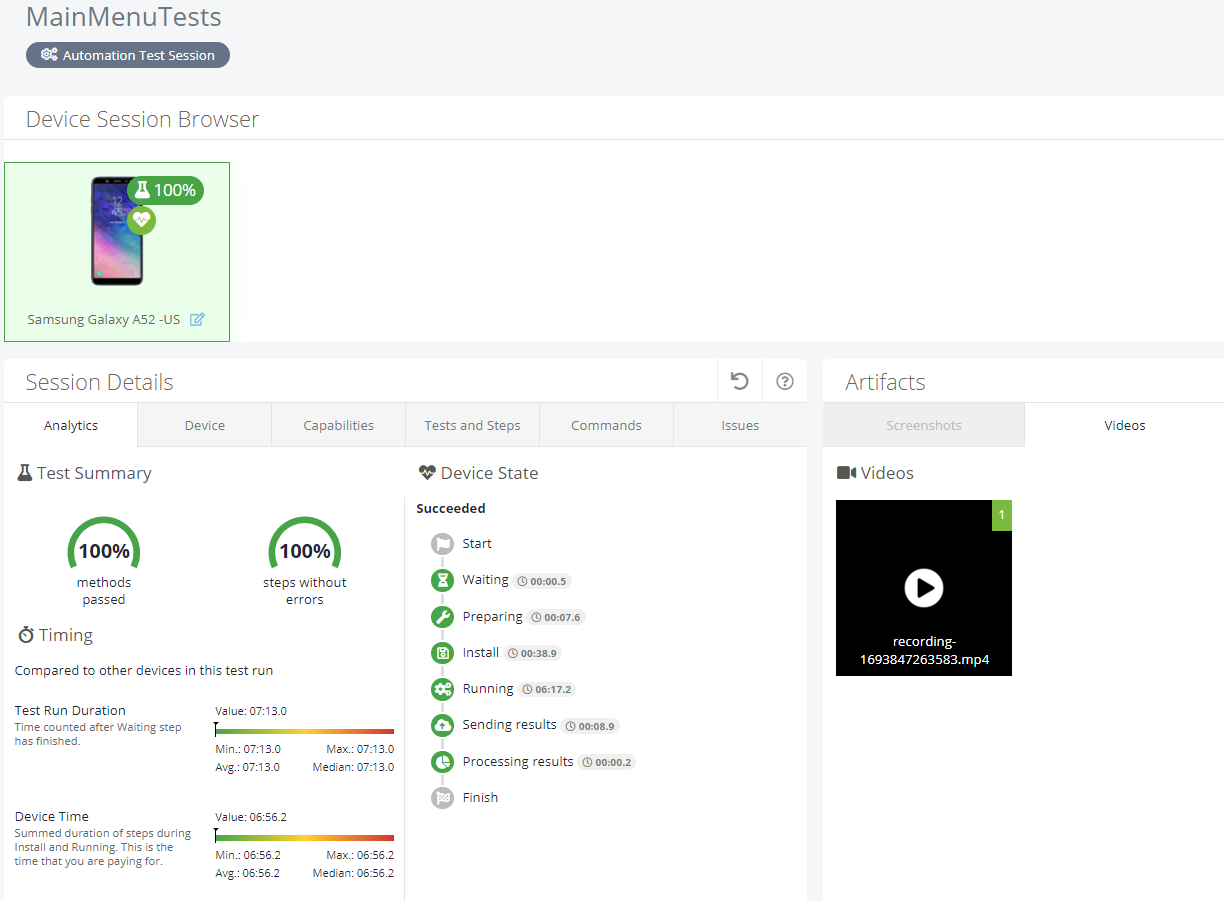Select the Preparing wrench icon

pyautogui.click(x=441, y=616)
